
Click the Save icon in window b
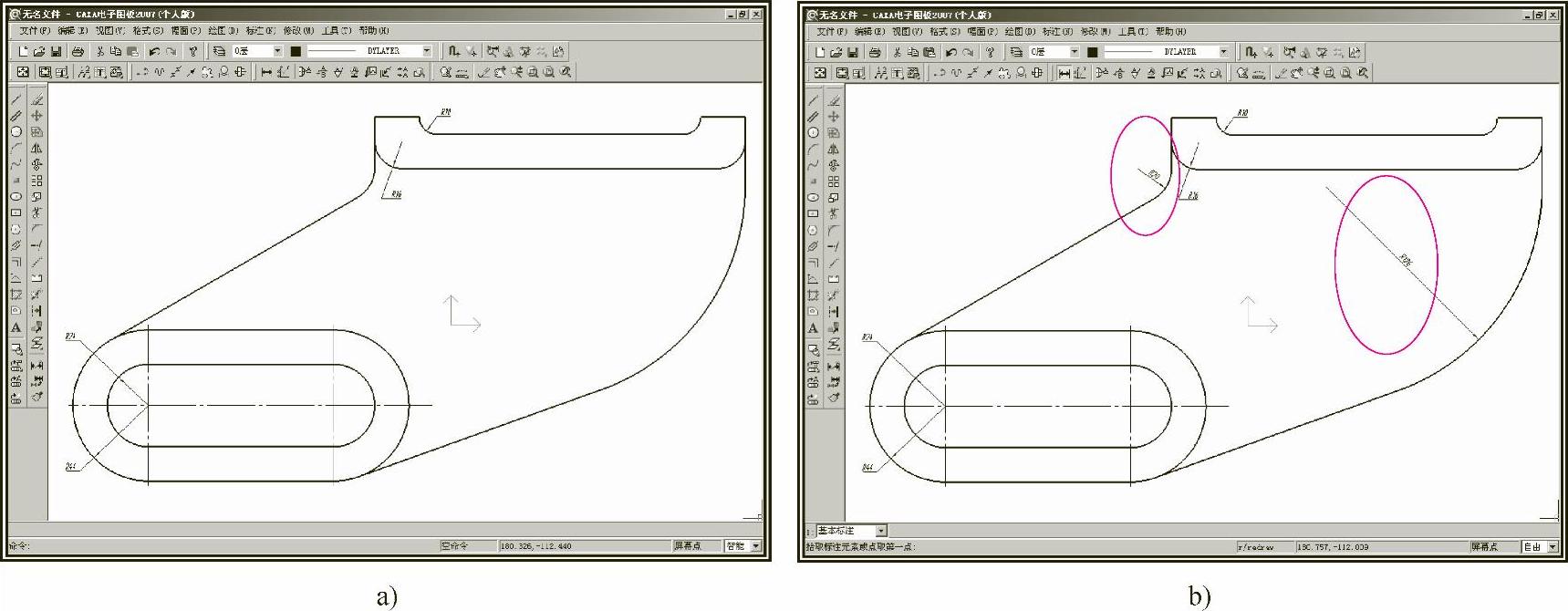(x=853, y=53)
